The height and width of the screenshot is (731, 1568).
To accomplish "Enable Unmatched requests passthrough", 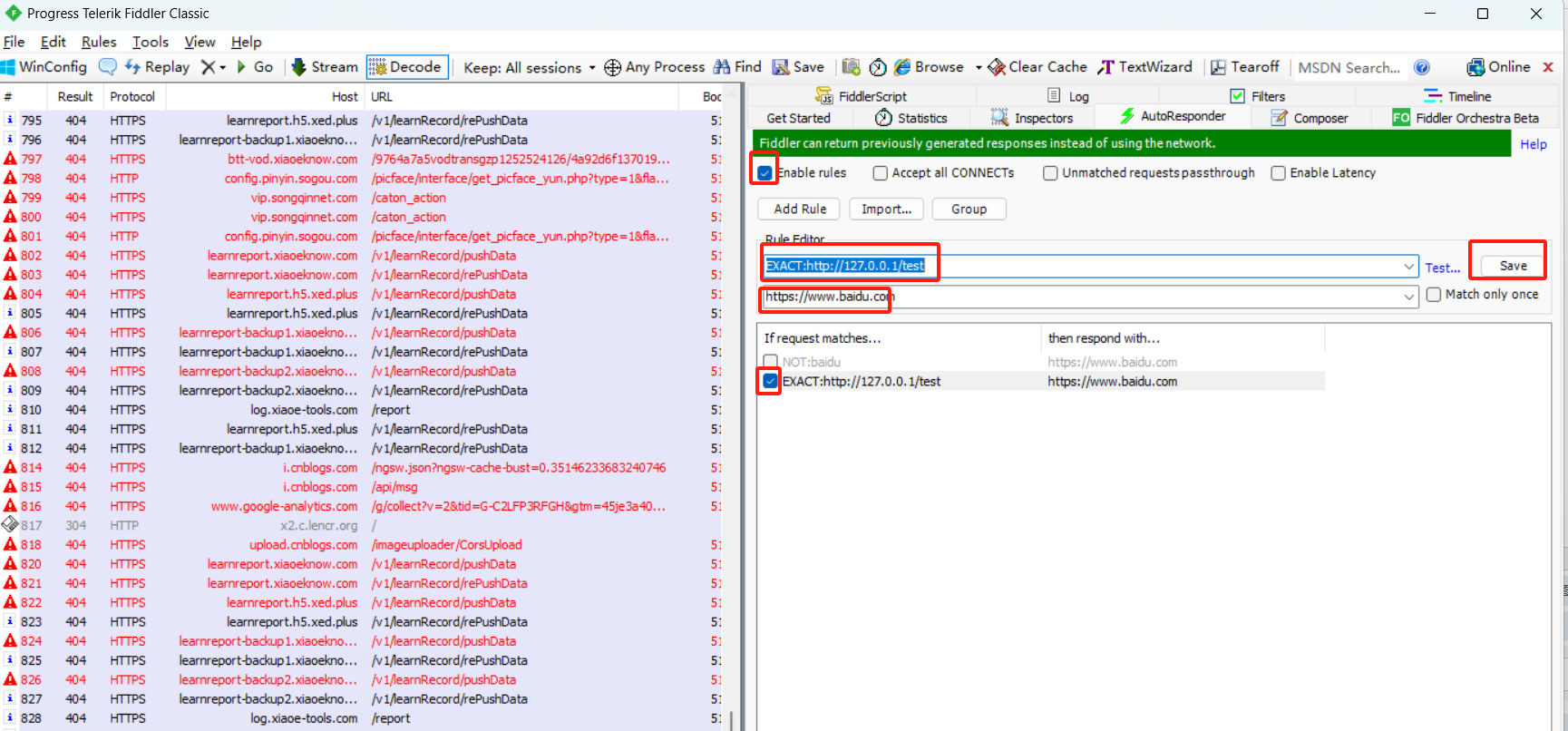I will [1050, 173].
